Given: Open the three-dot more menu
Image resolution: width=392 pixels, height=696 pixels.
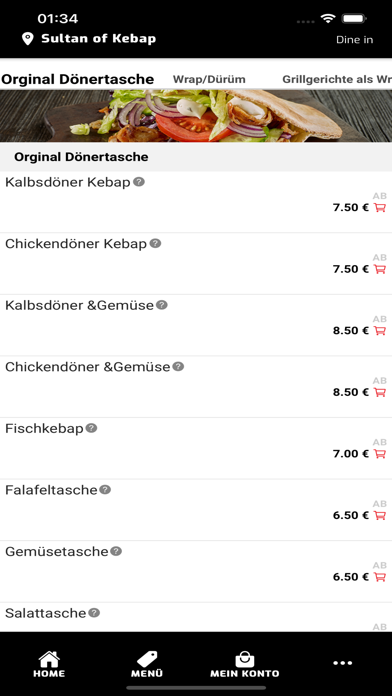Looking at the screenshot, I should (x=343, y=663).
